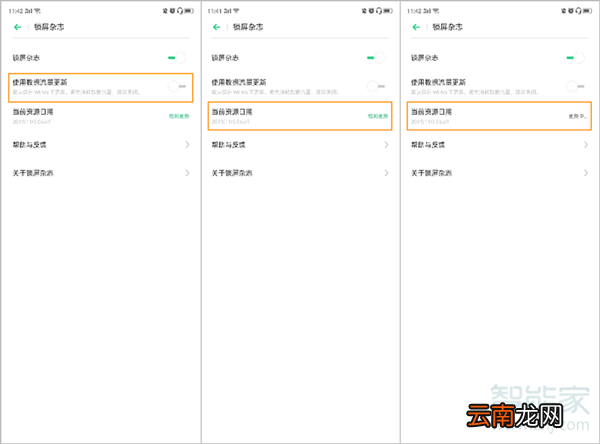
Task: Enable the 使用数据流量更新 switch in the right screenshot
Action: pyautogui.click(x=576, y=86)
